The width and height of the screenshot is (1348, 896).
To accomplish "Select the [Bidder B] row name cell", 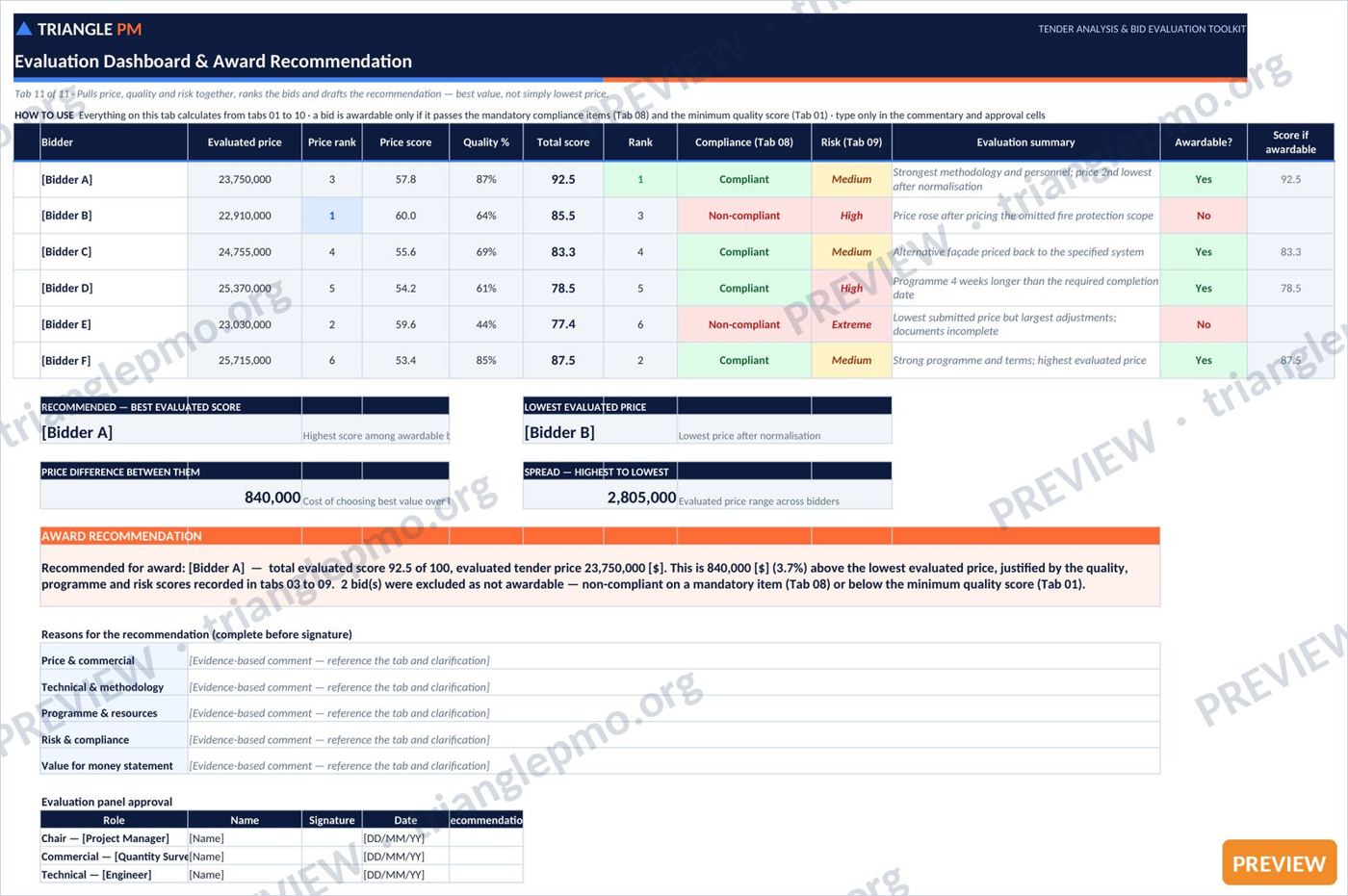I will tap(114, 216).
